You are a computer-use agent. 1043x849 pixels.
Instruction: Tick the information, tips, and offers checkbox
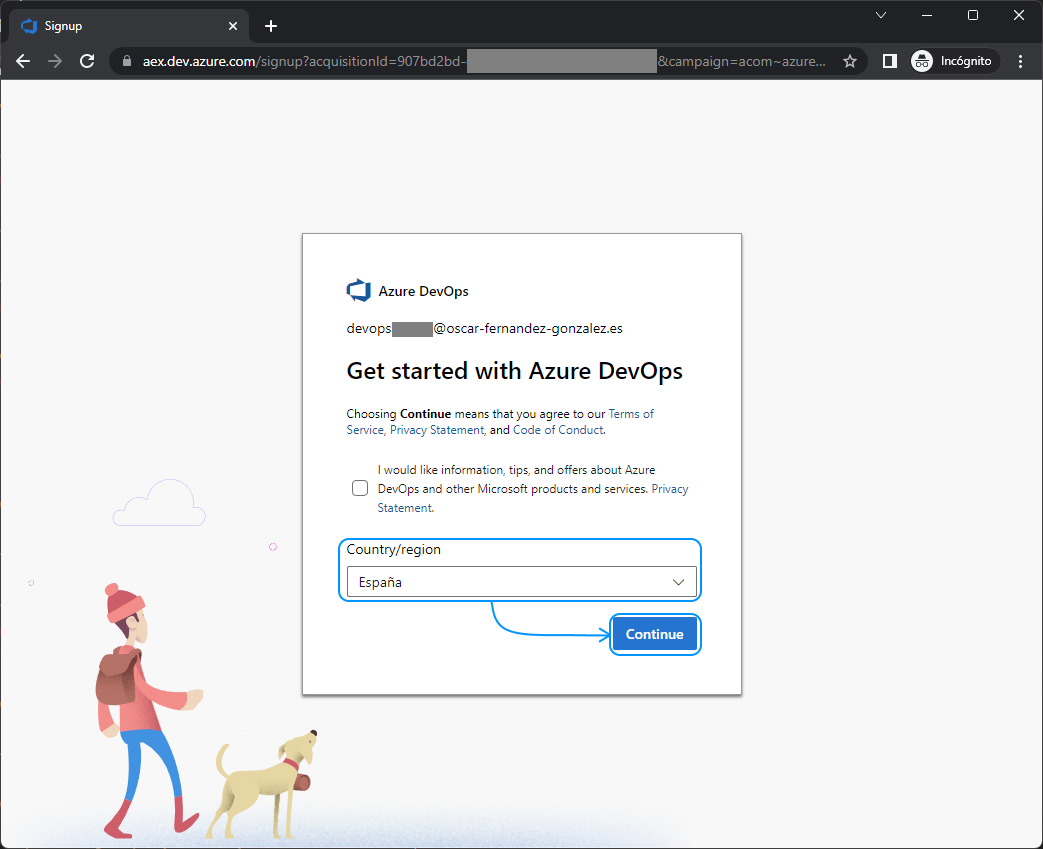click(360, 488)
